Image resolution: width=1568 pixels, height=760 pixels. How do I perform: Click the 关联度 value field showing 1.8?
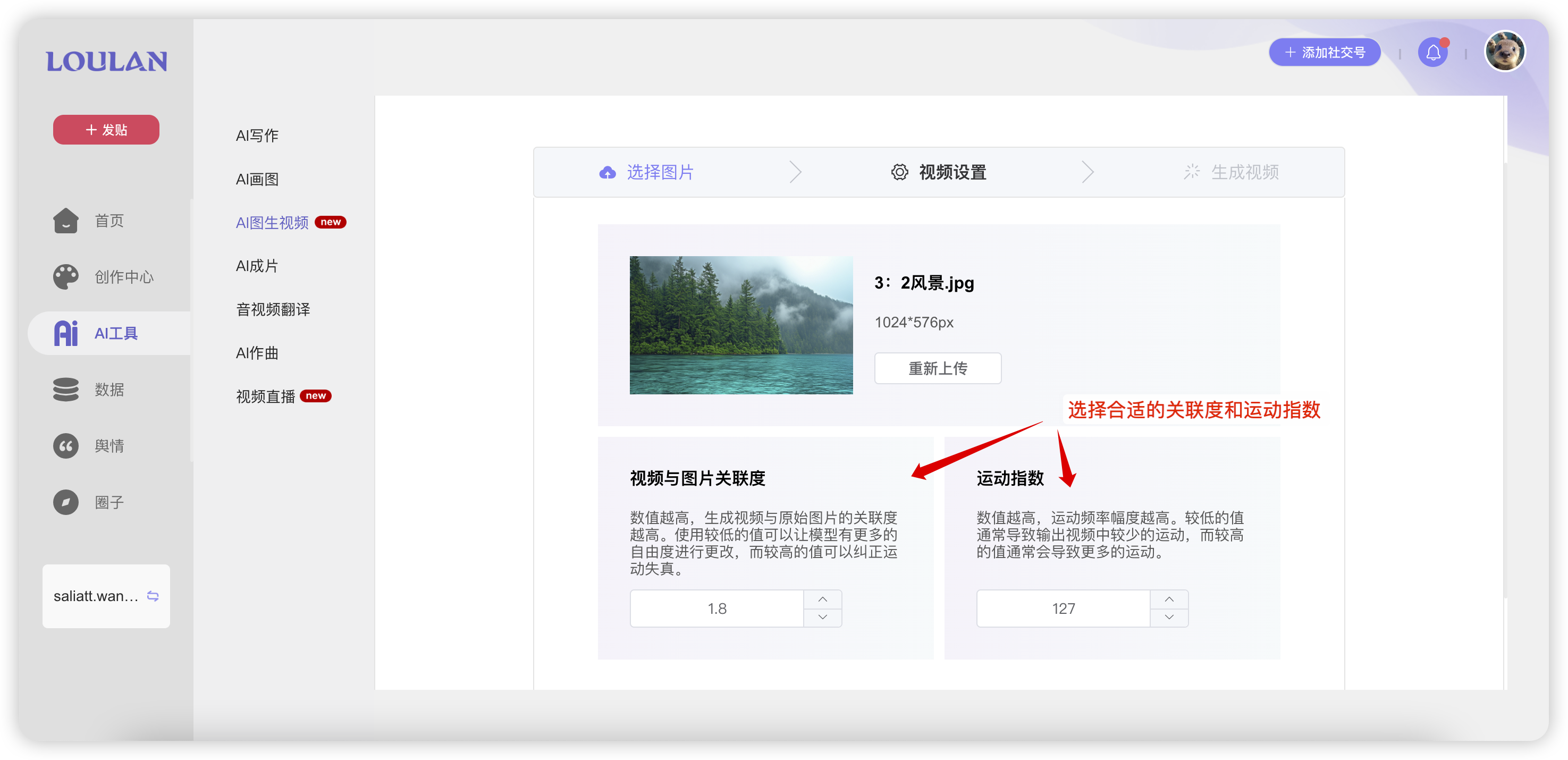tap(716, 609)
